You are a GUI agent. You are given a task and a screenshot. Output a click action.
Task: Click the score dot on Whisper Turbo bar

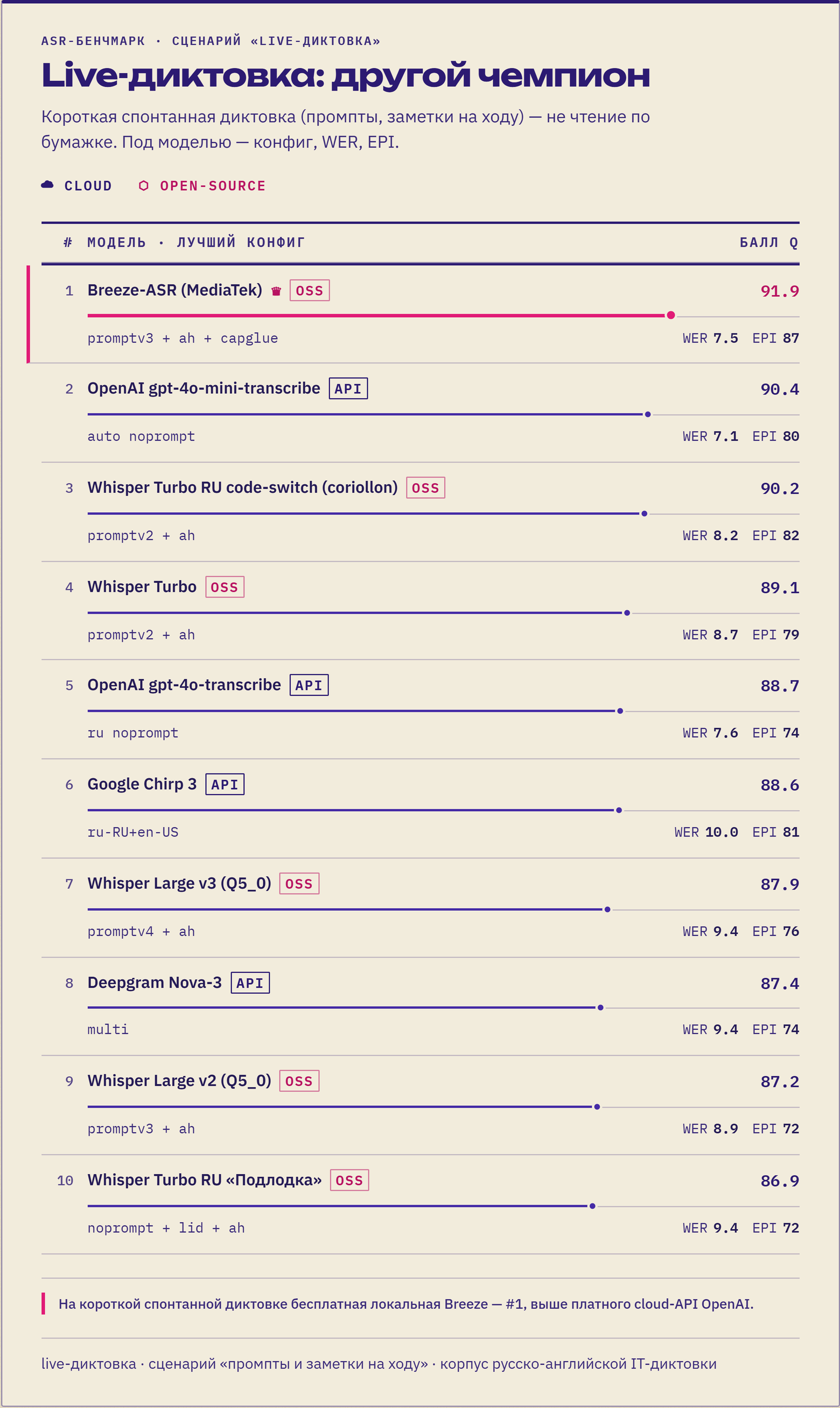click(627, 612)
